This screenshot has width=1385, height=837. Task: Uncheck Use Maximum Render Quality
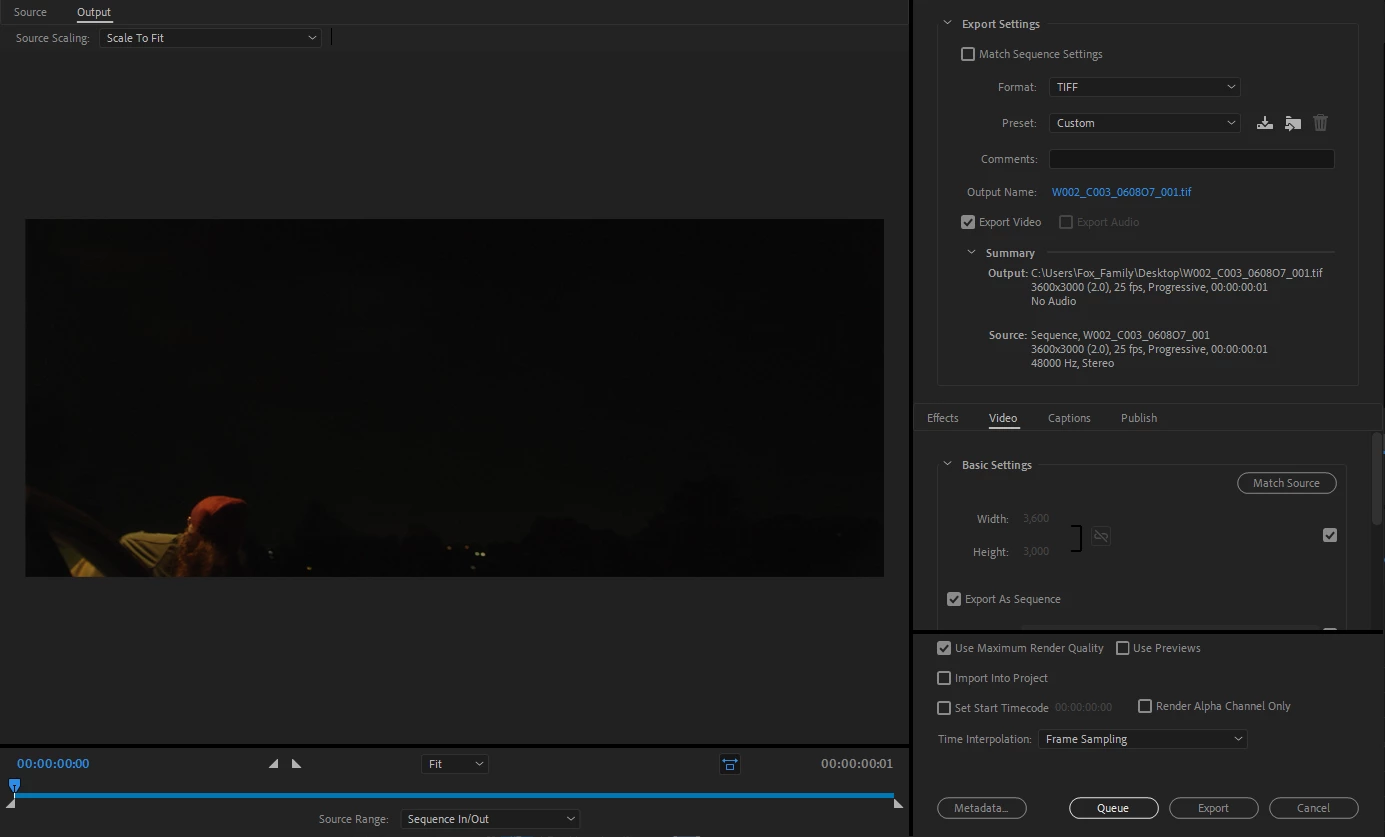(944, 648)
